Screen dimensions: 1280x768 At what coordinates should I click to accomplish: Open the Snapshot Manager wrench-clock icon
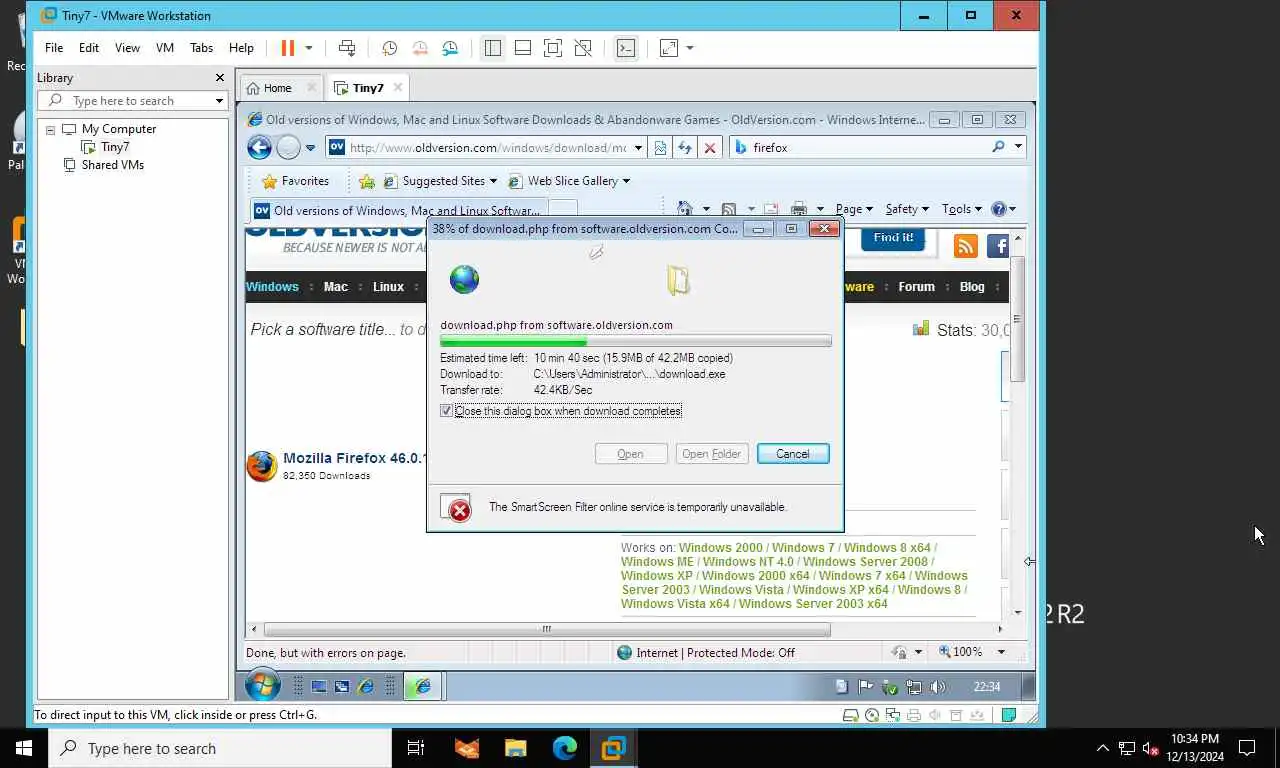(x=450, y=48)
